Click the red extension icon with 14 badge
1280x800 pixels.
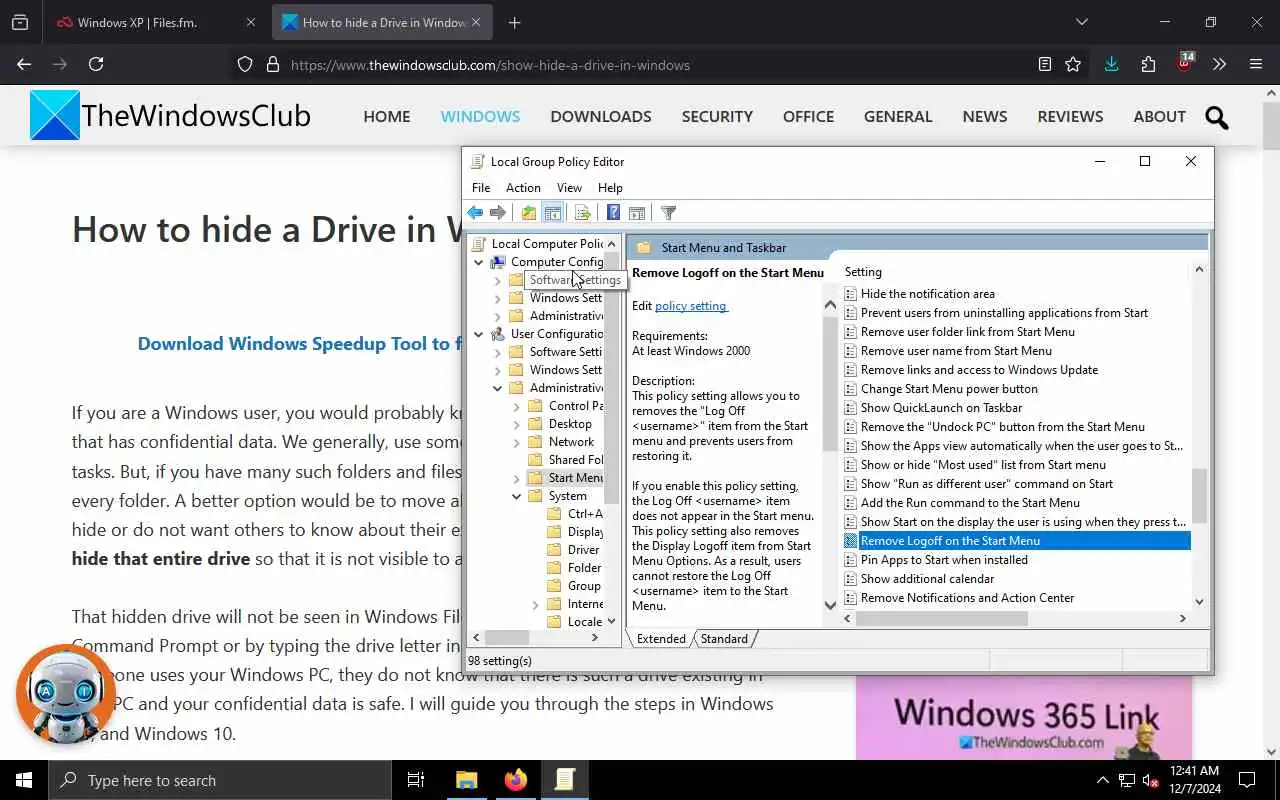1184,63
